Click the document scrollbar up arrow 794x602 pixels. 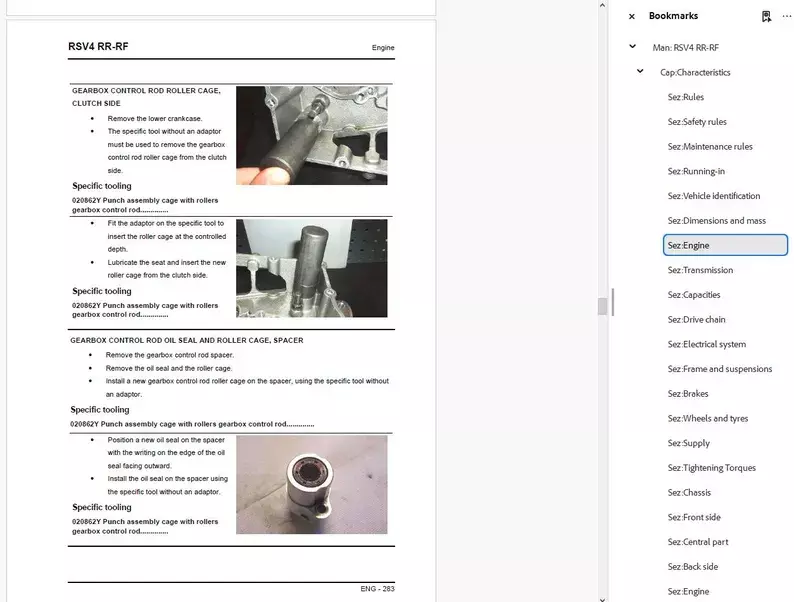[x=602, y=6]
